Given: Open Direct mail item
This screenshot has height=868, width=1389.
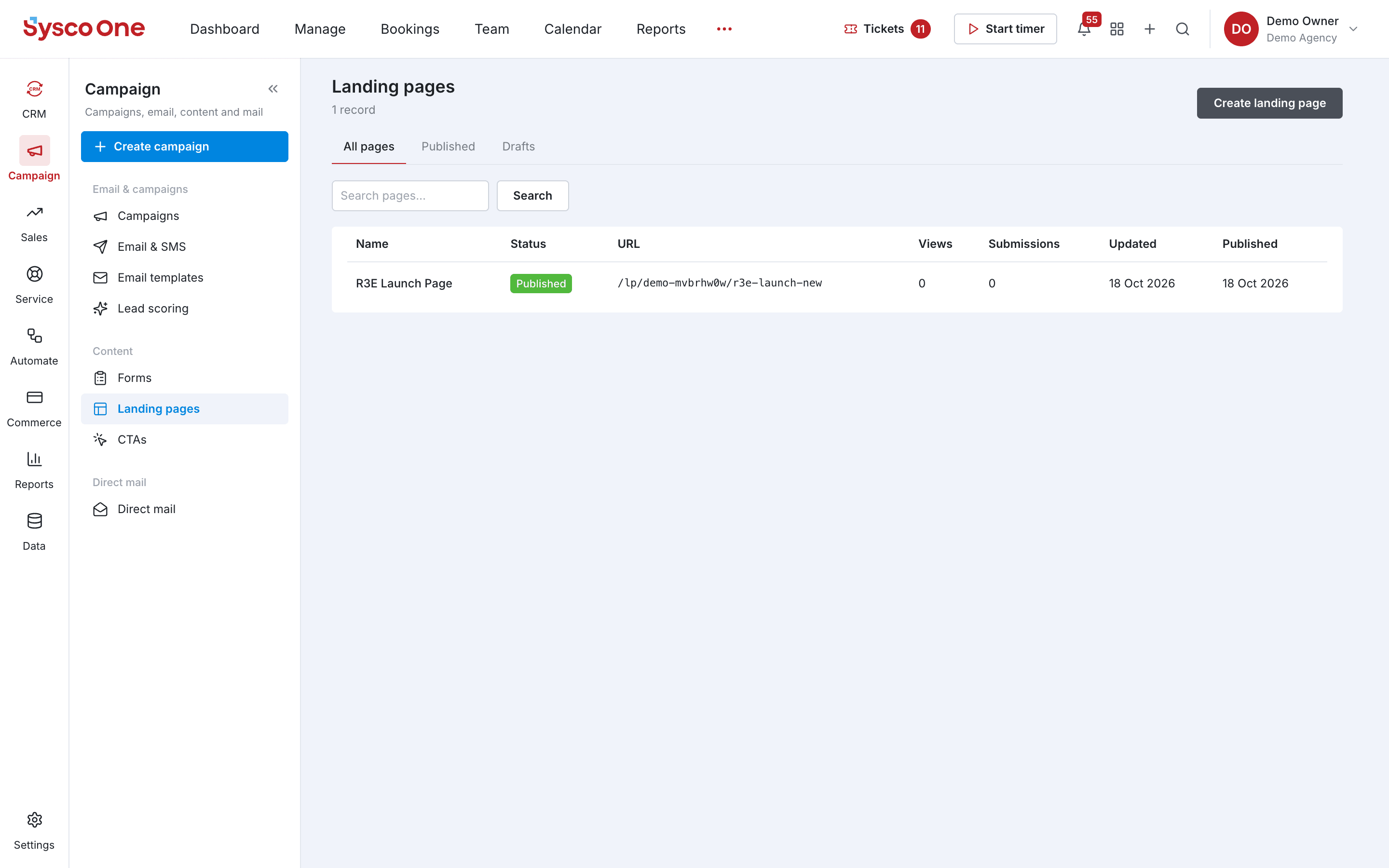Looking at the screenshot, I should coord(184,509).
